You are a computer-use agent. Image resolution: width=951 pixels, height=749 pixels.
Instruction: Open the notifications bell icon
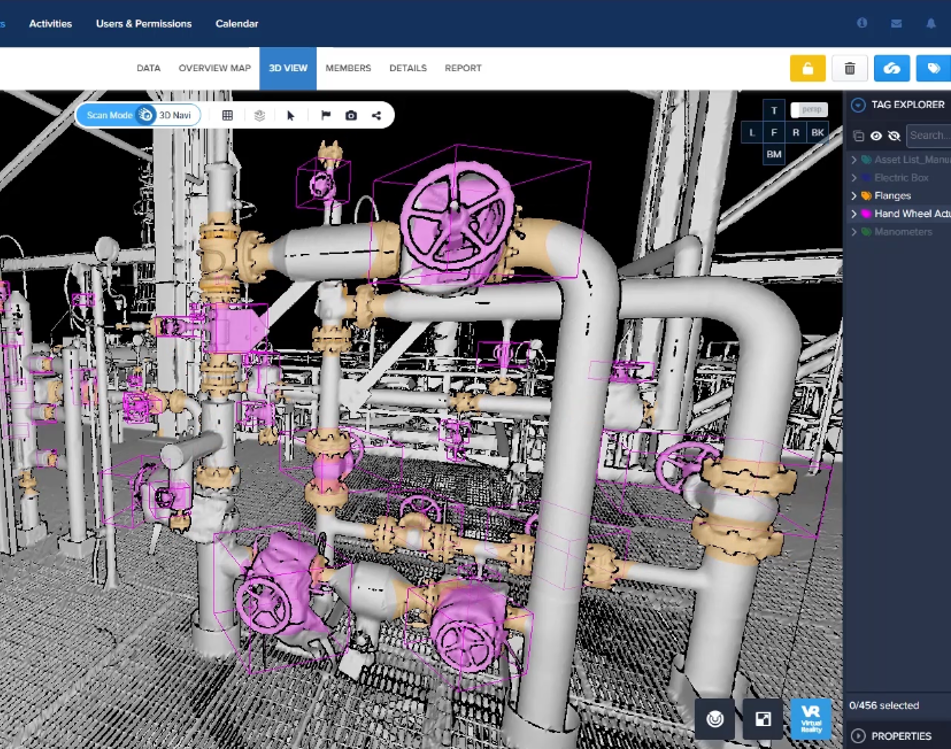(x=931, y=24)
